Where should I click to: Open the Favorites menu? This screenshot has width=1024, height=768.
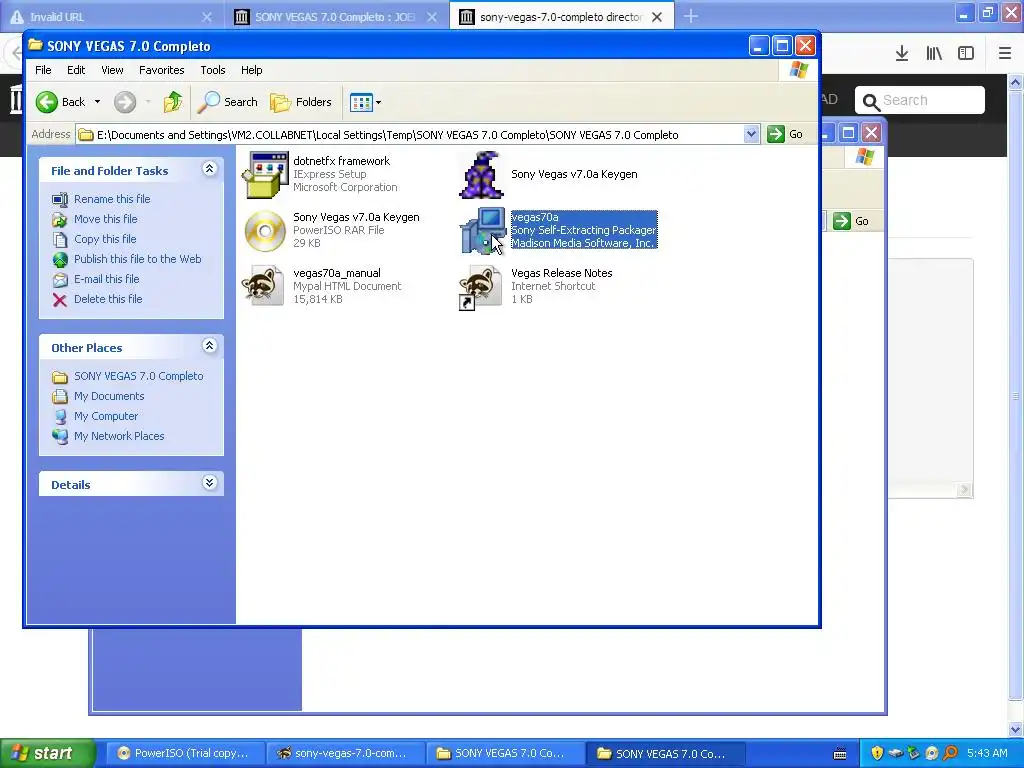click(161, 70)
